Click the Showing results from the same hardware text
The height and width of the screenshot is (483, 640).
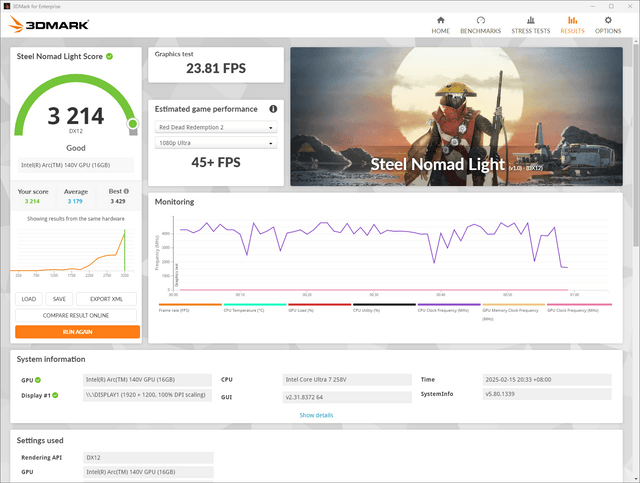[76, 219]
